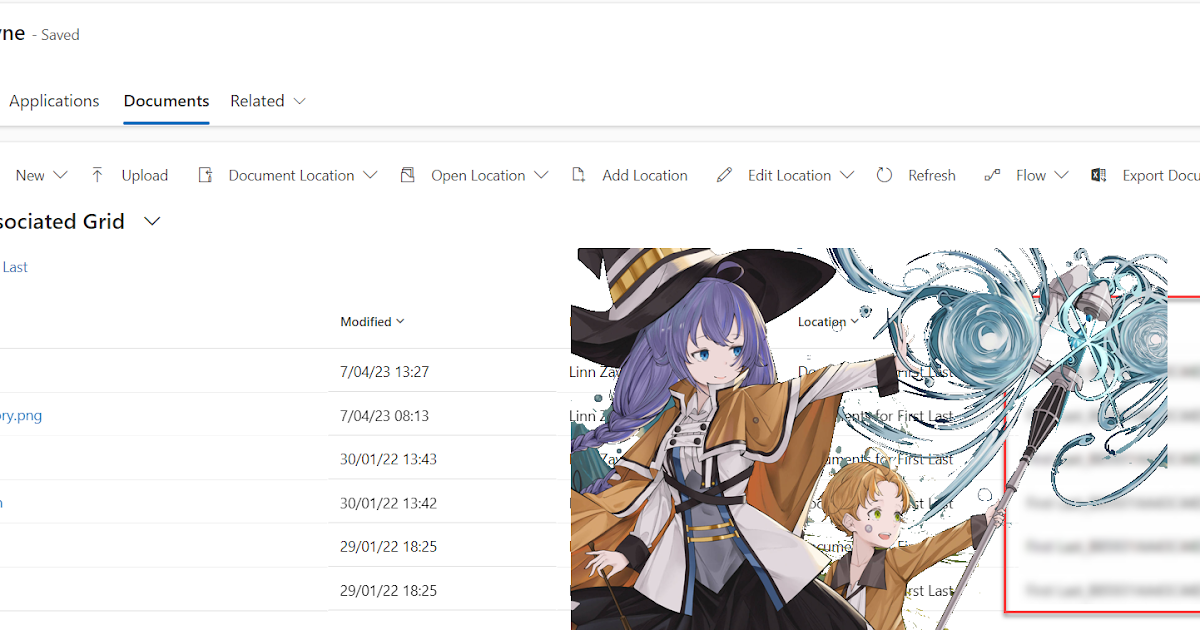
Task: Open the Document Location dropdown arrow
Action: [x=370, y=175]
